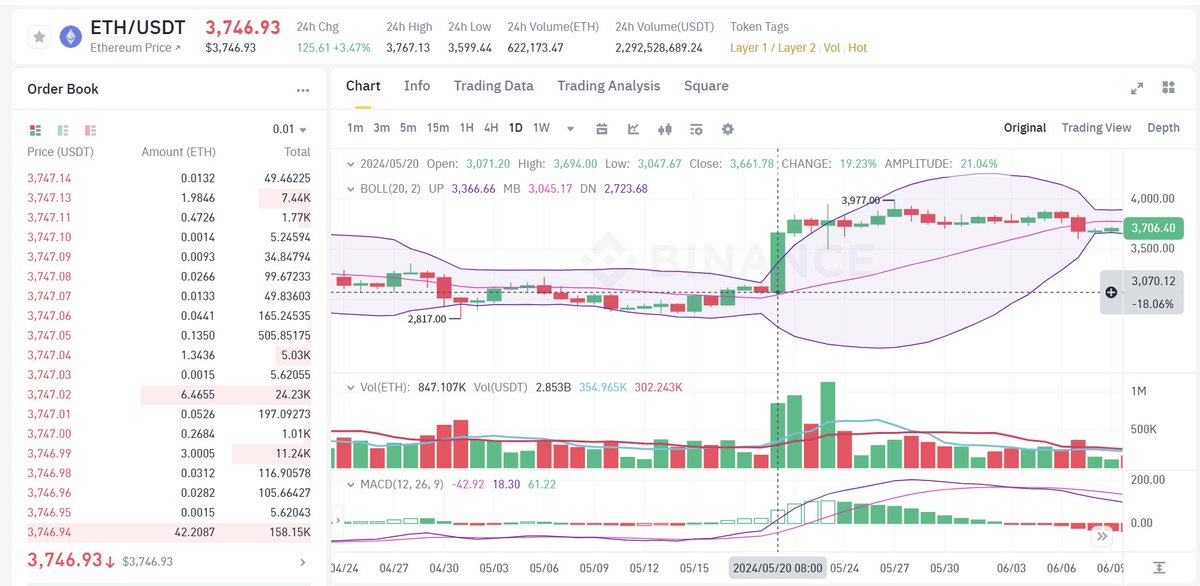The width and height of the screenshot is (1200, 586).
Task: Open the Vol token tag
Action: click(832, 48)
